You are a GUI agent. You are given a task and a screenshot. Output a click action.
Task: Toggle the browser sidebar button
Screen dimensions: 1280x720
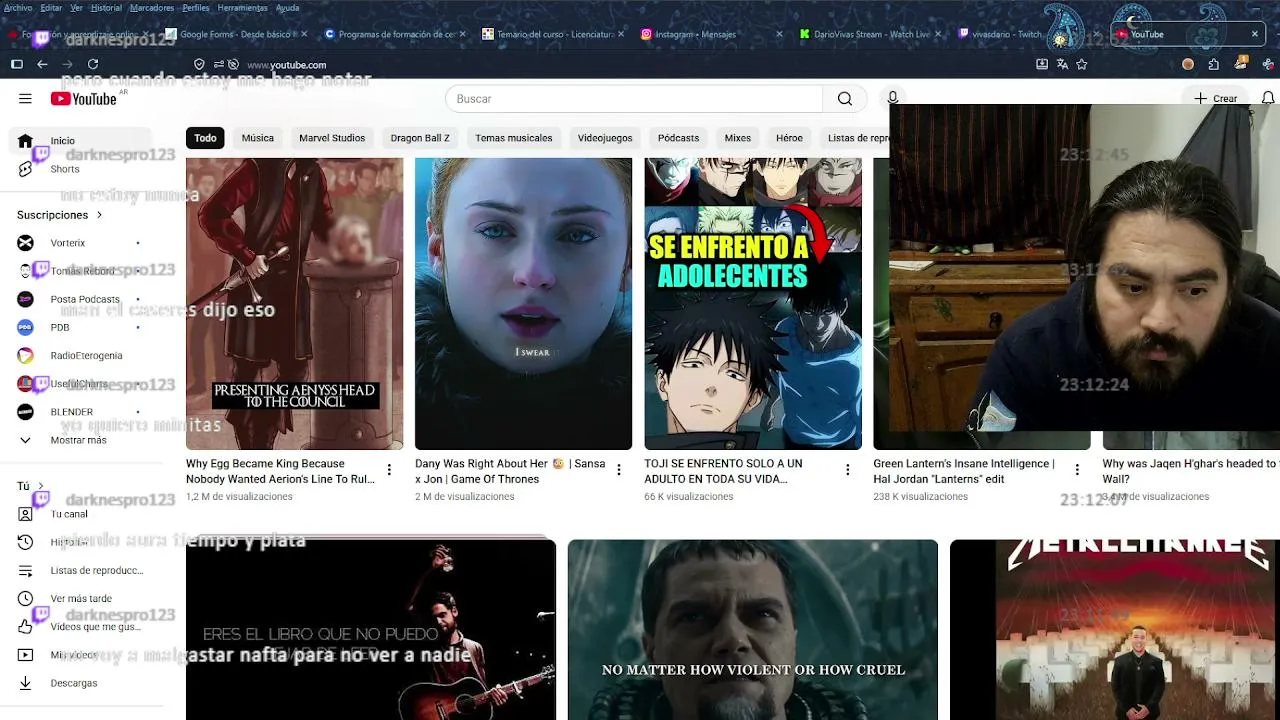17,64
